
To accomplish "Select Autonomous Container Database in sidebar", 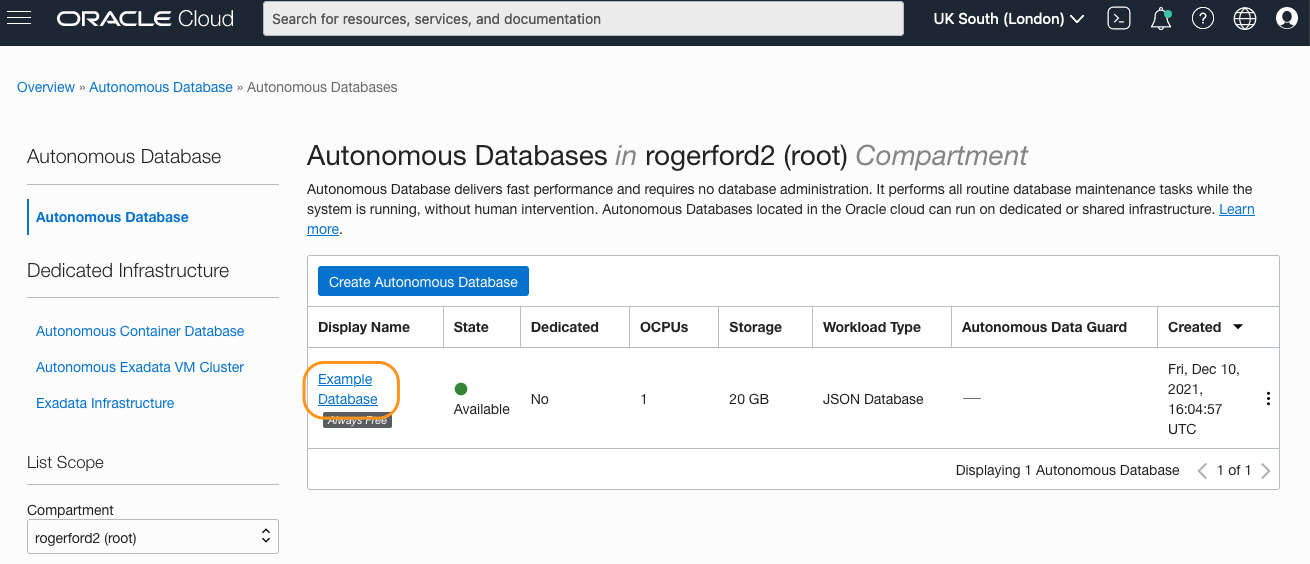I will click(140, 331).
